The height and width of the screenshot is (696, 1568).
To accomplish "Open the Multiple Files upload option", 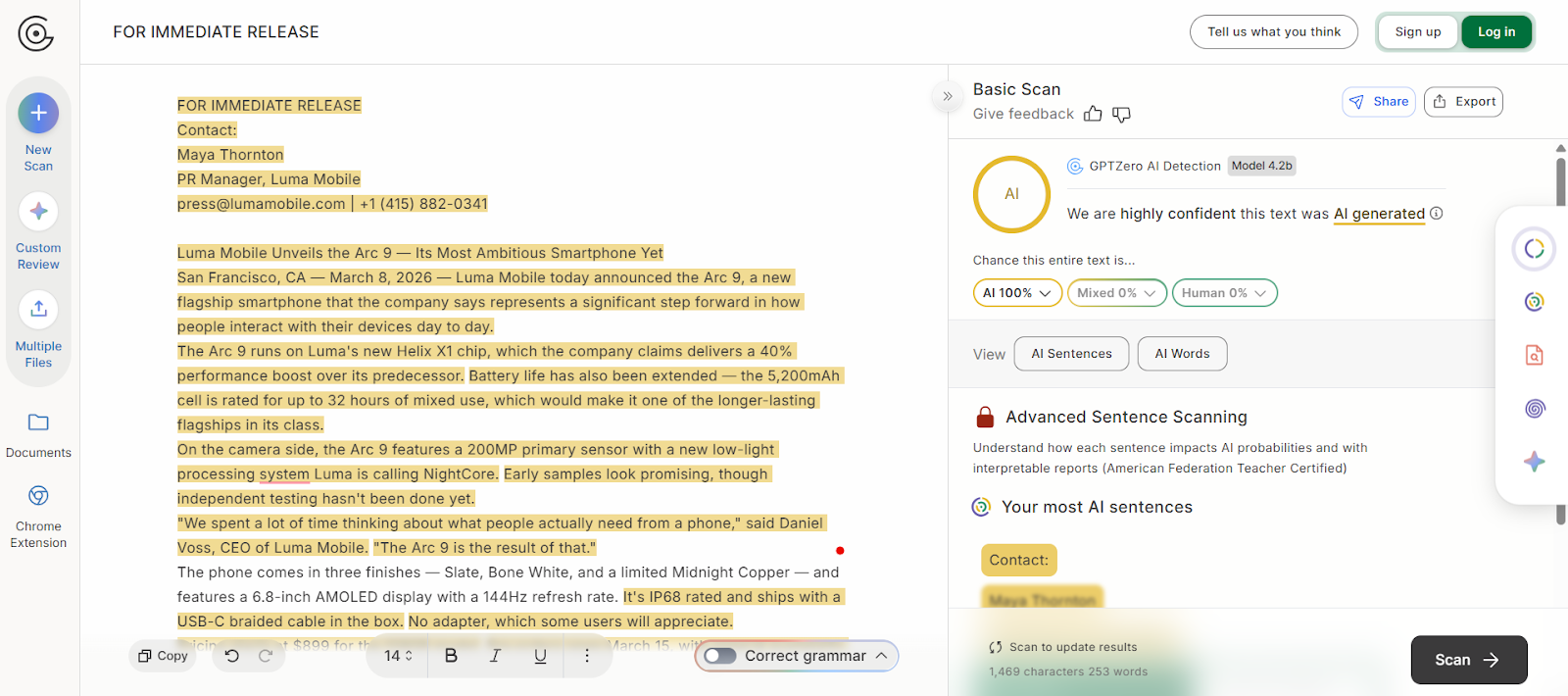I will click(x=38, y=329).
